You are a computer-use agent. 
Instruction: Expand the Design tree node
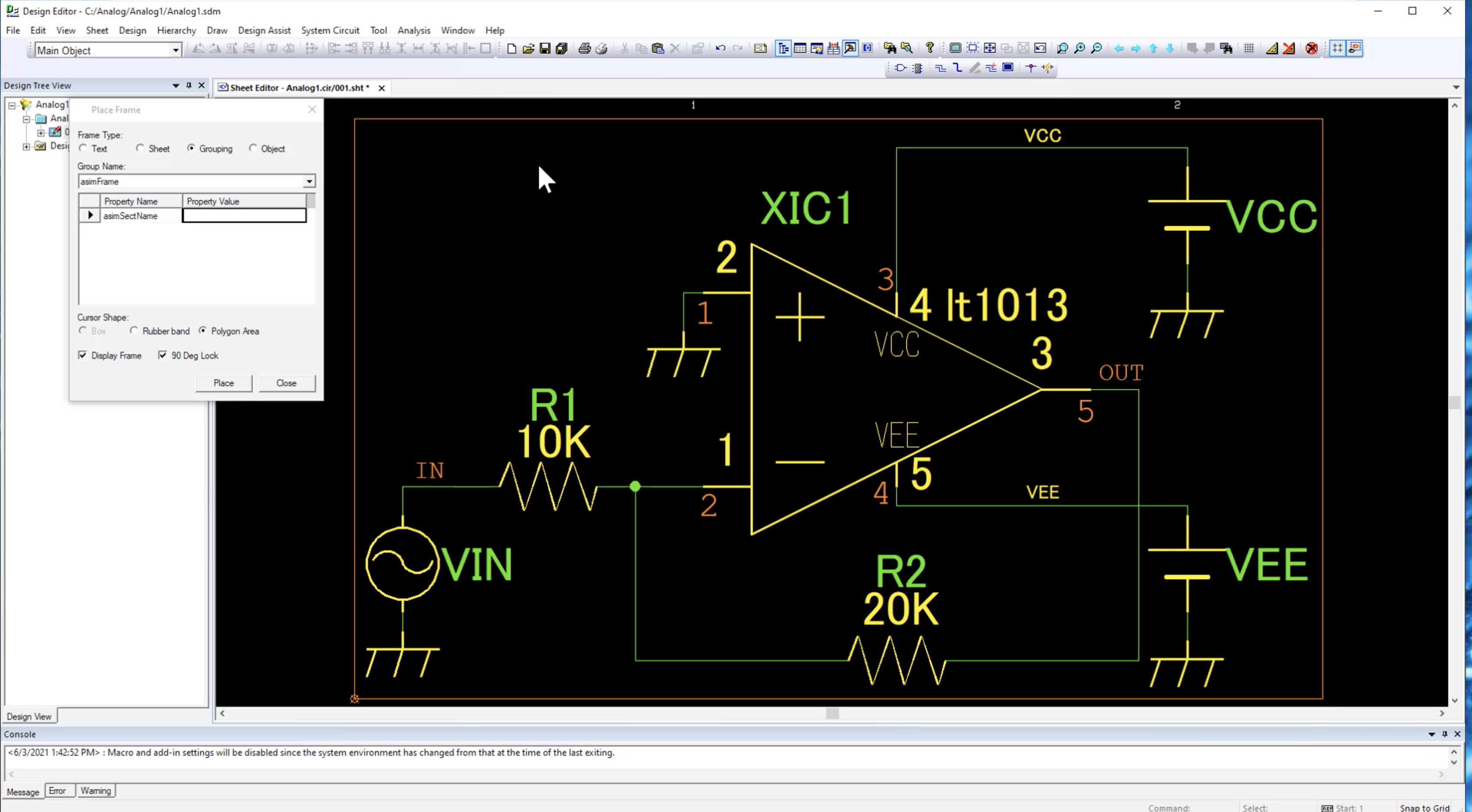(26, 146)
